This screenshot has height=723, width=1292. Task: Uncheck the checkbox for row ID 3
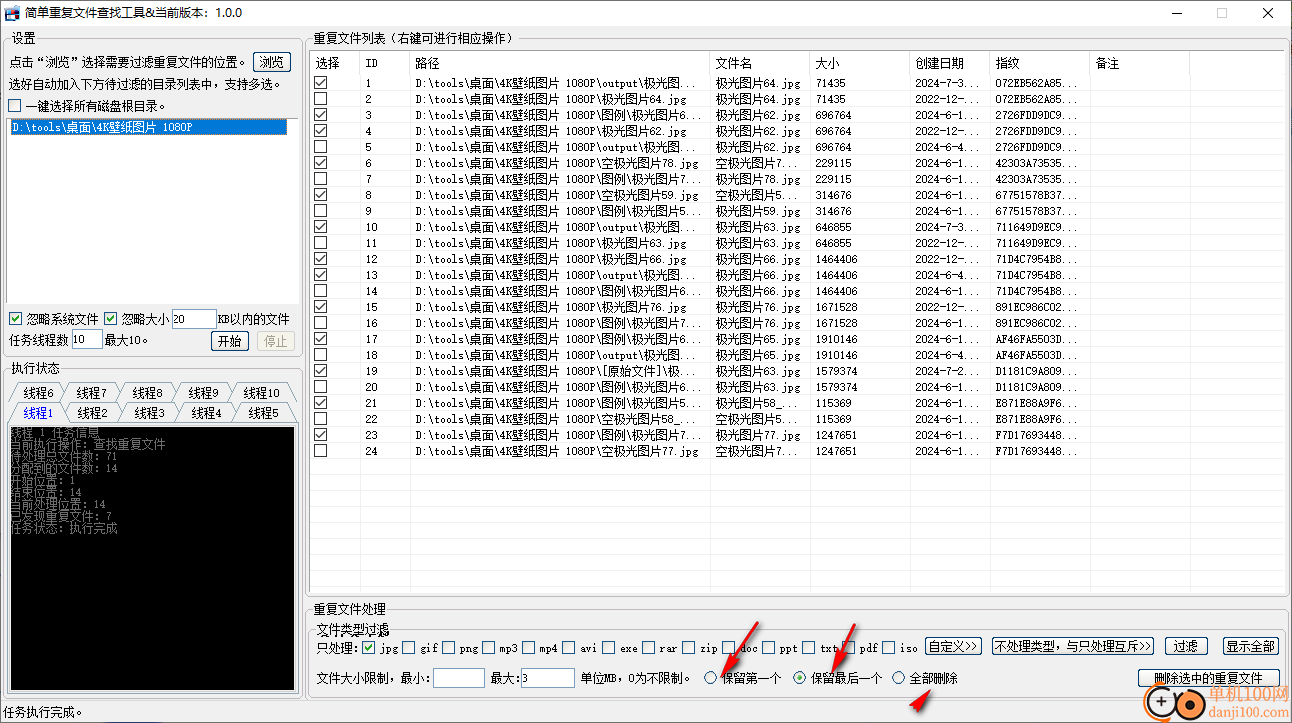pos(320,115)
